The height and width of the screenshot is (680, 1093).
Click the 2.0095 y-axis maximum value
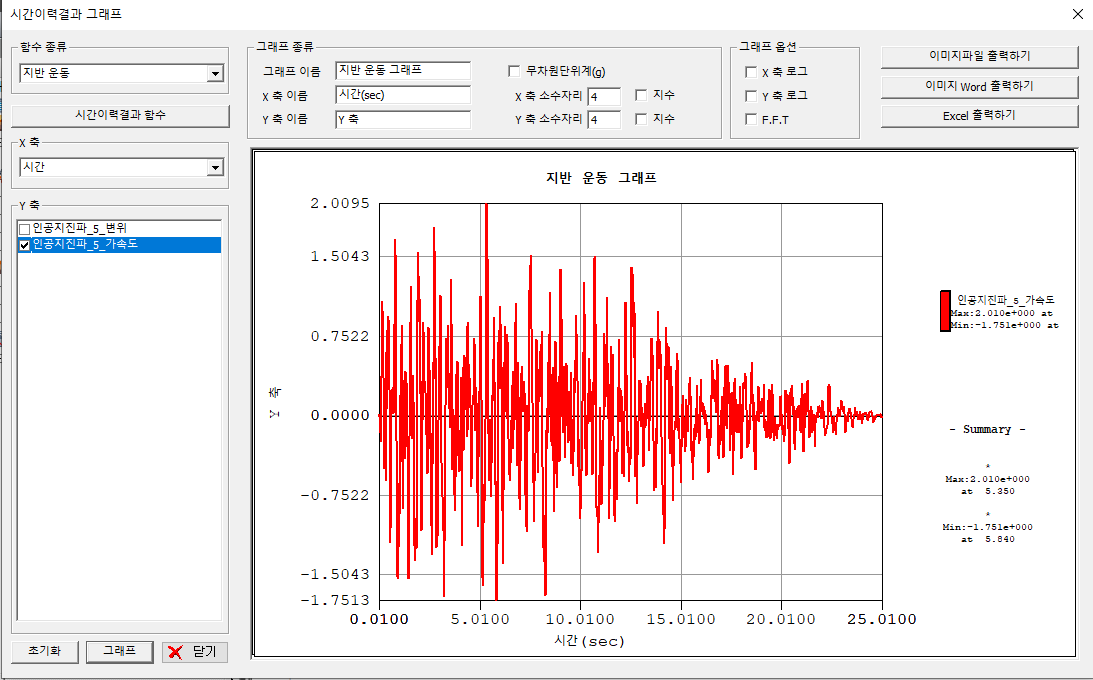[340, 203]
